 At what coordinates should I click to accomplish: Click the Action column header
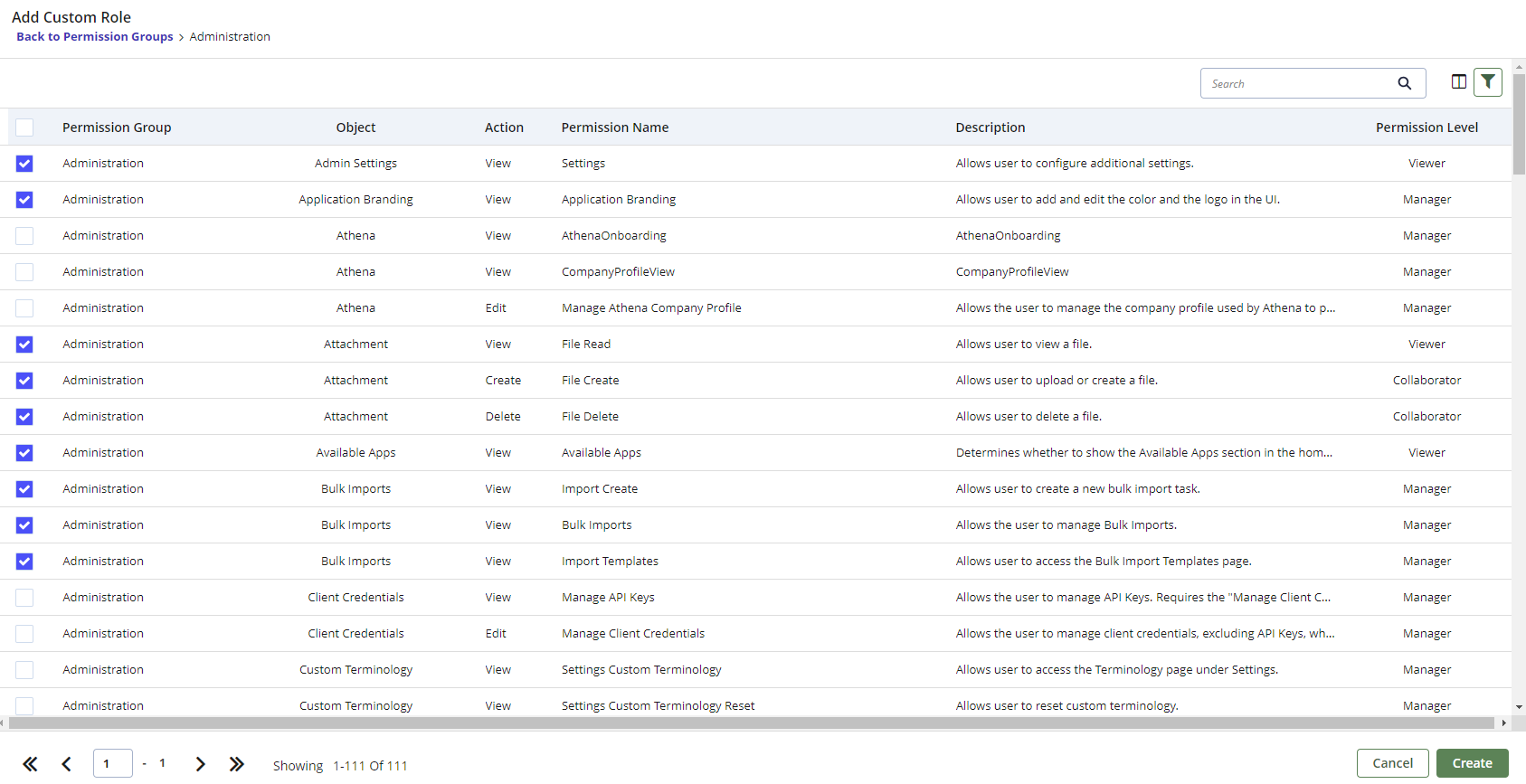tap(504, 128)
